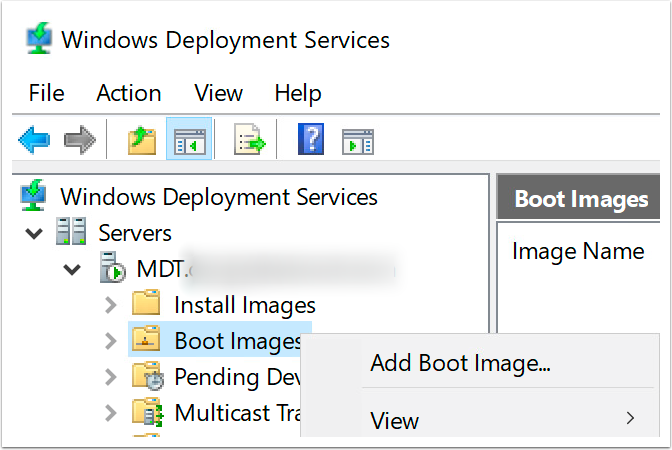Click the Image Name column header
This screenshot has width=672, height=450.
point(578,251)
